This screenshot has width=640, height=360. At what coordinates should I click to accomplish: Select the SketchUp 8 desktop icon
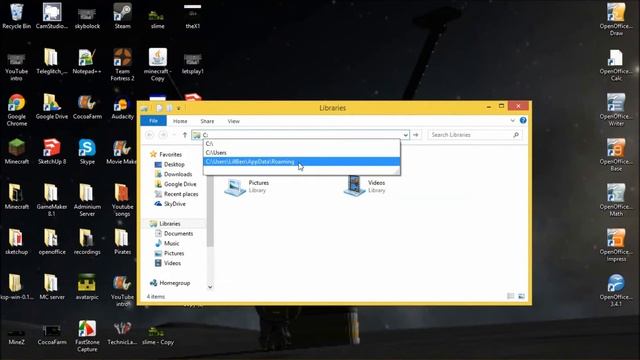pos(52,152)
